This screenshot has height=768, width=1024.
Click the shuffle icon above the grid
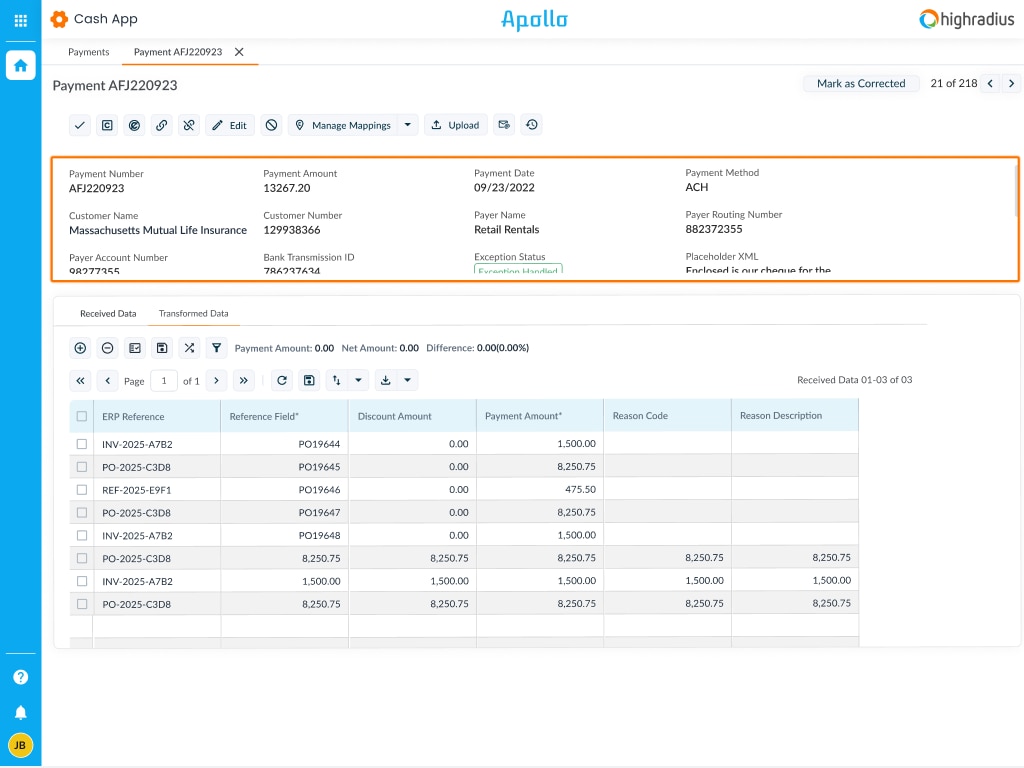tap(189, 348)
